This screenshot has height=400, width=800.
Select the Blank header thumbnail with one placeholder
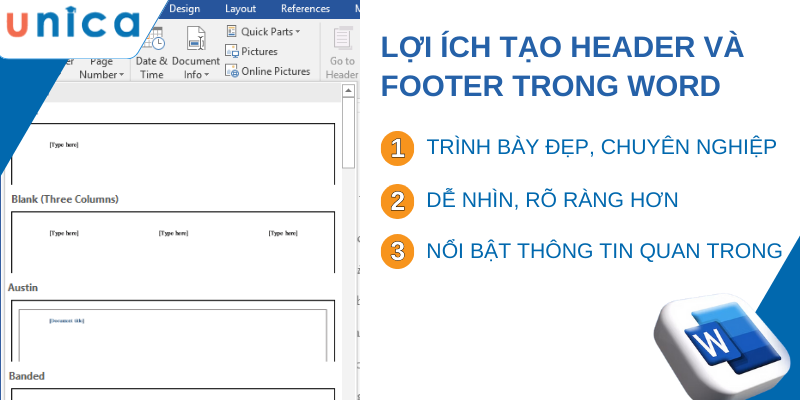click(x=173, y=154)
